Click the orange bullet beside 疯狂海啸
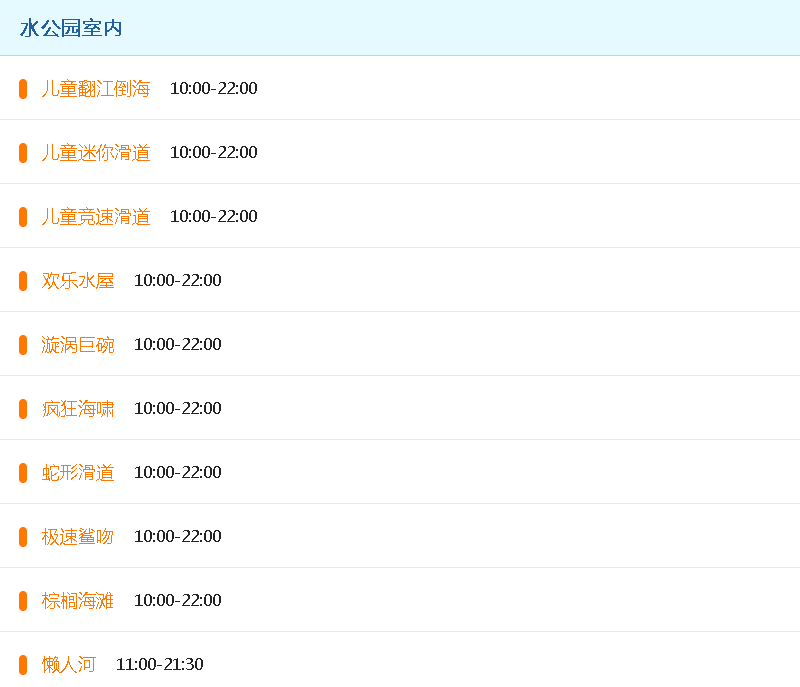This screenshot has width=800, height=687. pyautogui.click(x=23, y=409)
